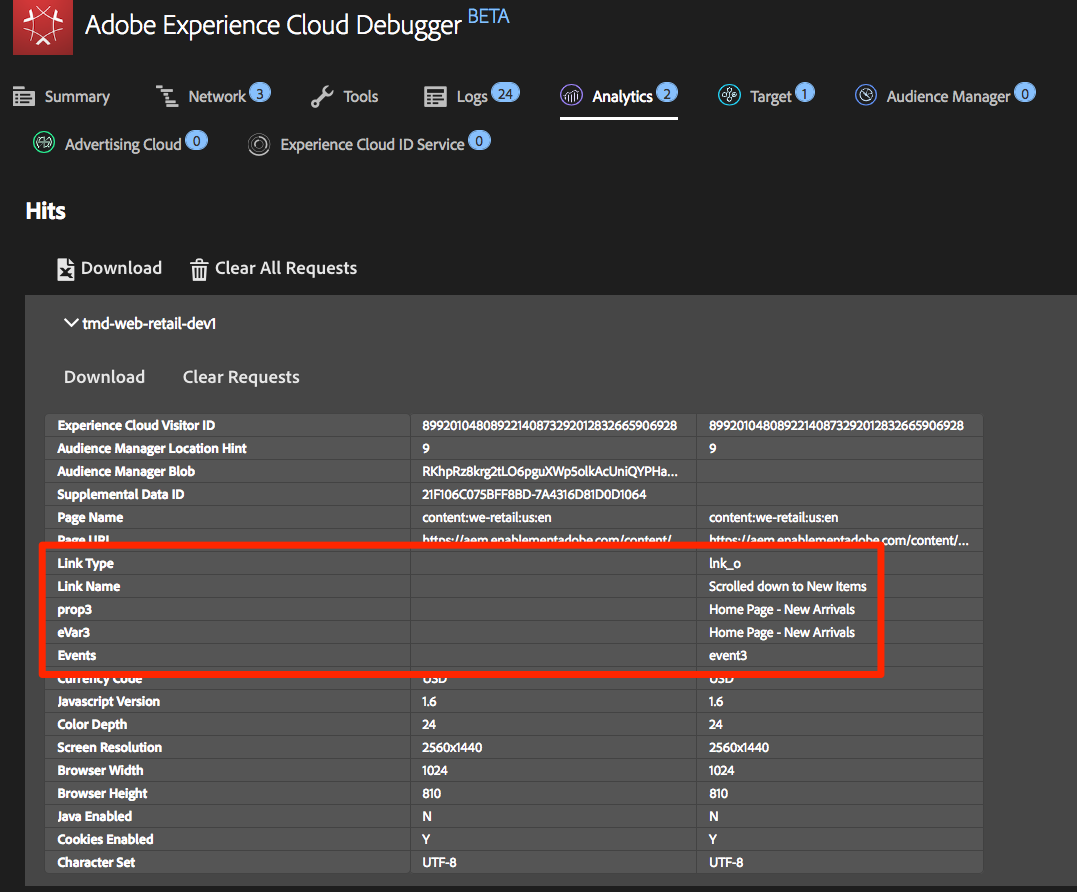This screenshot has width=1077, height=892.
Task: Select the Link Name value cell
Action: tap(787, 586)
